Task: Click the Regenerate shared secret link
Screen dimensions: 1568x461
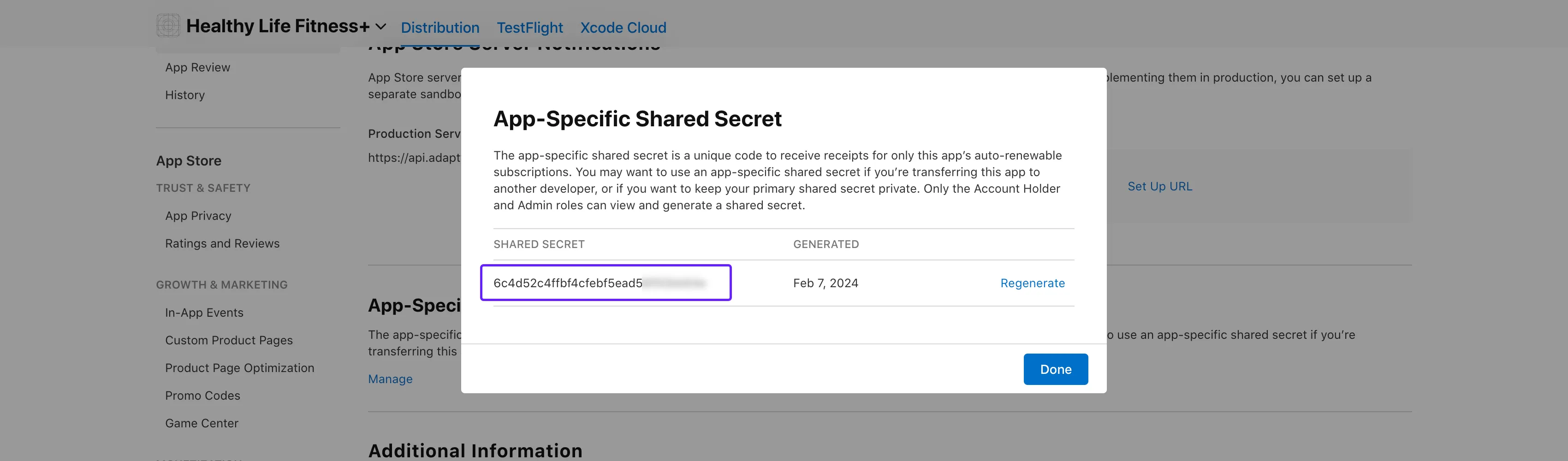Action: pyautogui.click(x=1032, y=283)
